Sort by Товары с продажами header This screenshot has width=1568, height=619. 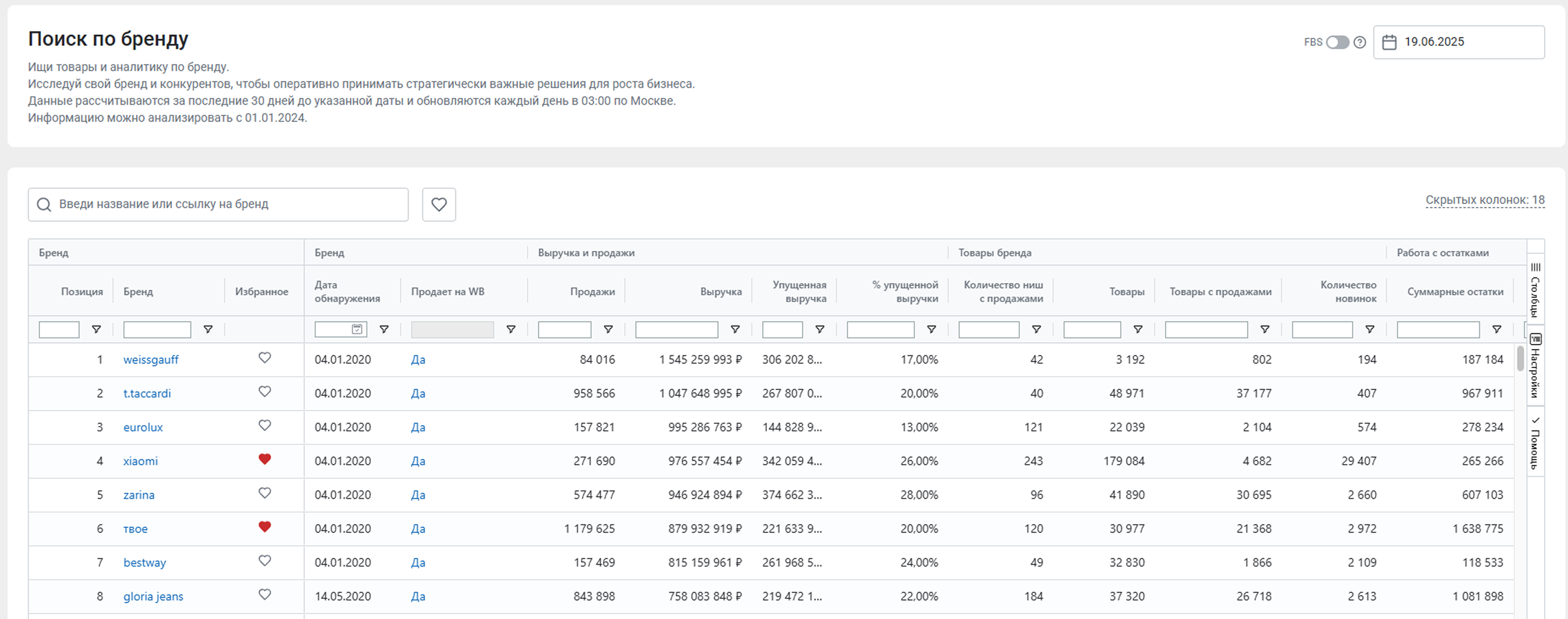1221,292
